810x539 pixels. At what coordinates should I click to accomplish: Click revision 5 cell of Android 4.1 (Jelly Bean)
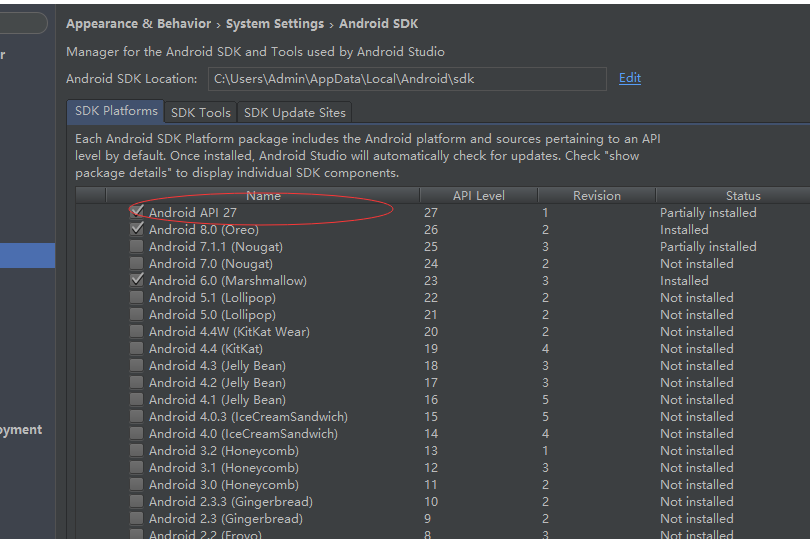coord(545,400)
